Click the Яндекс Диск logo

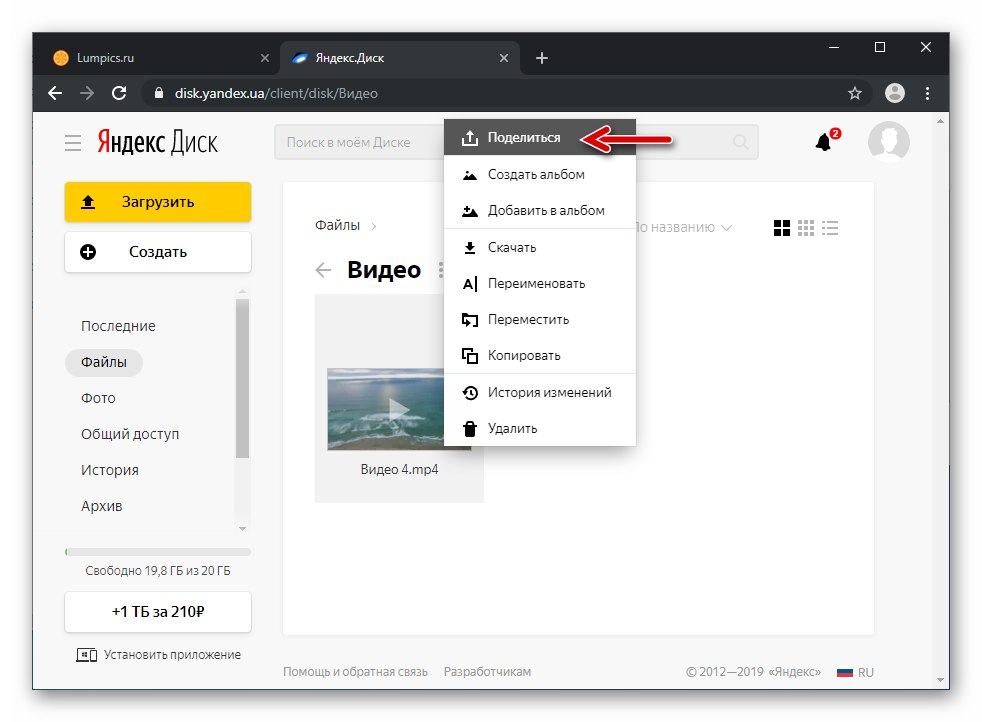[x=157, y=143]
